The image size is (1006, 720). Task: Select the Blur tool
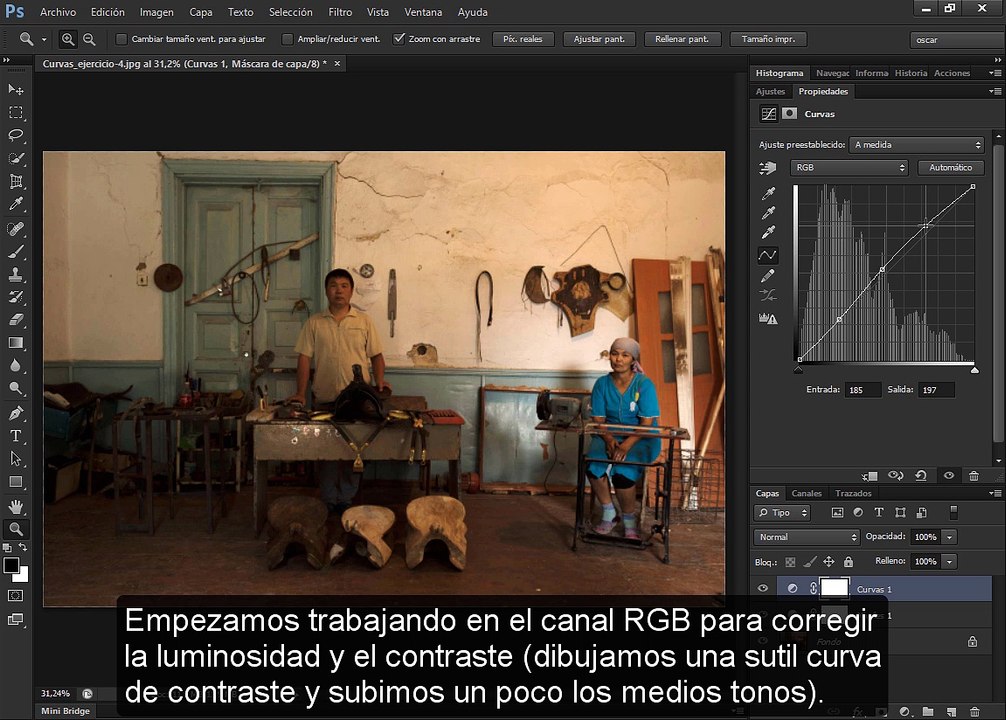tap(15, 366)
